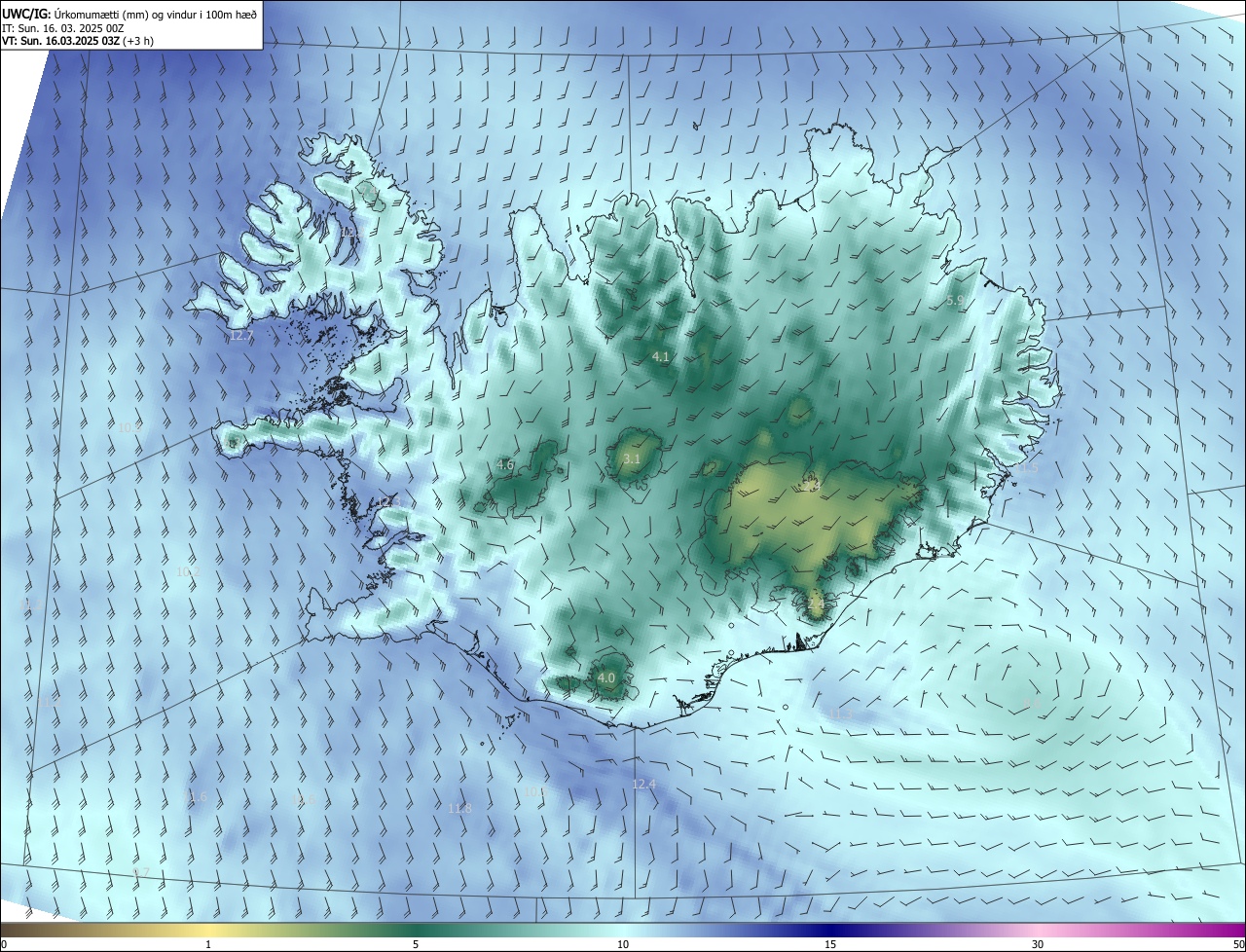Click the 11.5 value label off the east coast
The image size is (1246, 952).
coord(1027,468)
